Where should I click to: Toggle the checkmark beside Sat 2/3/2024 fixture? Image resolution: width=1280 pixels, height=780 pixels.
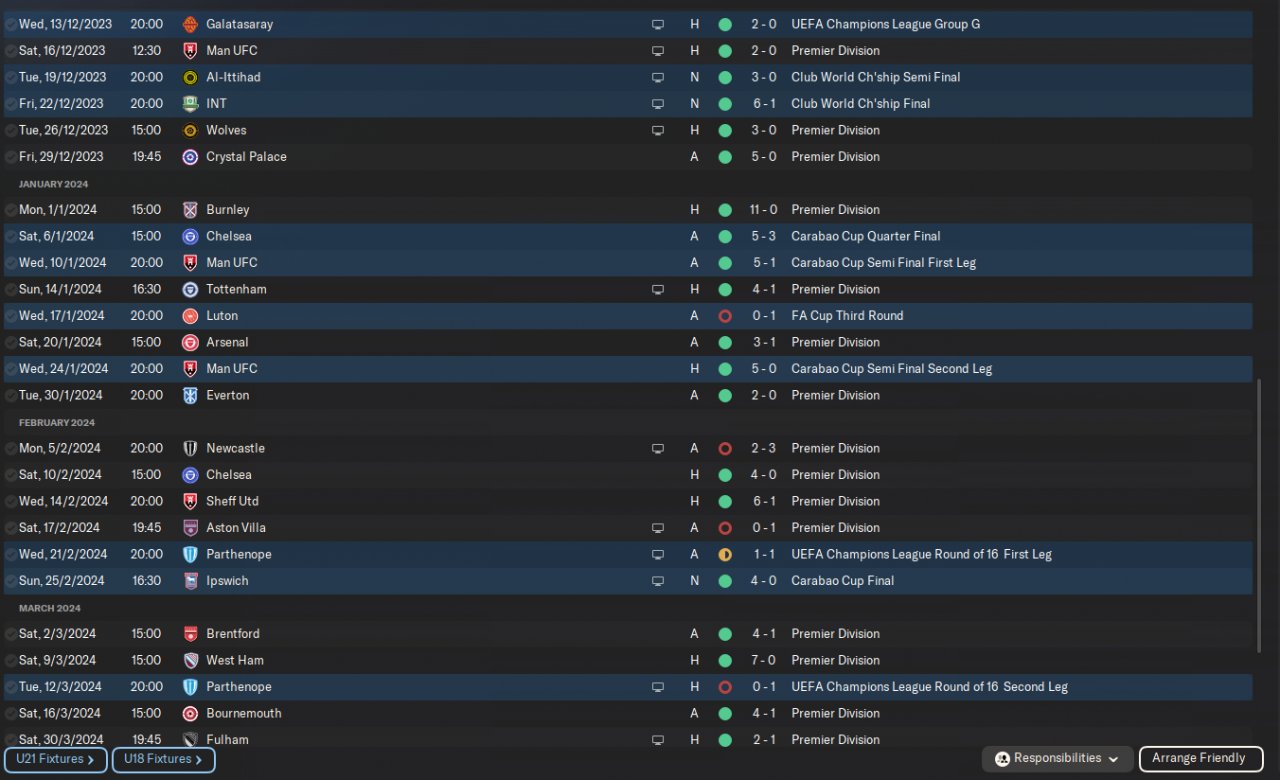coord(10,634)
